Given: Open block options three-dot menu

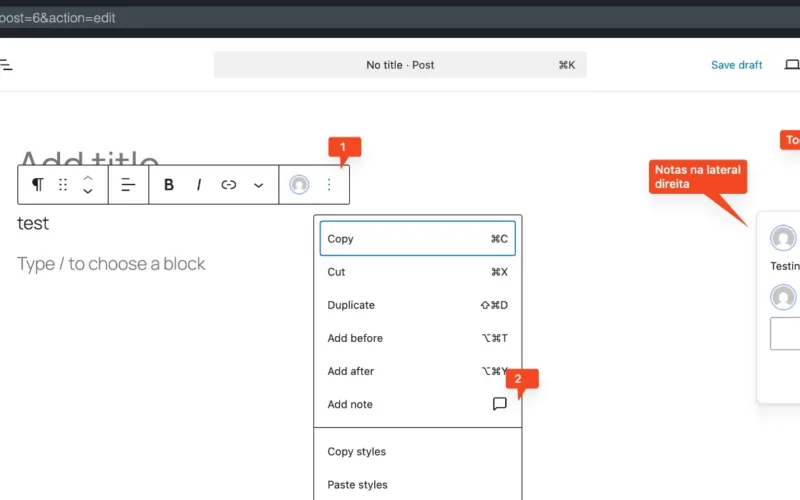Looking at the screenshot, I should click(x=329, y=185).
